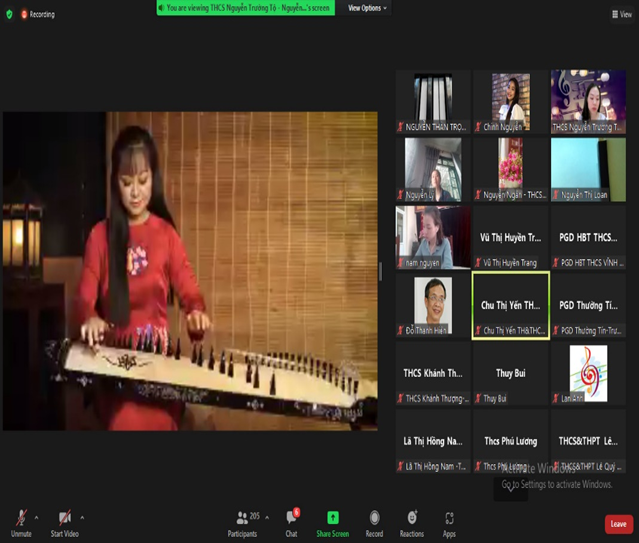Open the View layout menu
Image resolution: width=639 pixels, height=543 pixels.
pyautogui.click(x=620, y=14)
